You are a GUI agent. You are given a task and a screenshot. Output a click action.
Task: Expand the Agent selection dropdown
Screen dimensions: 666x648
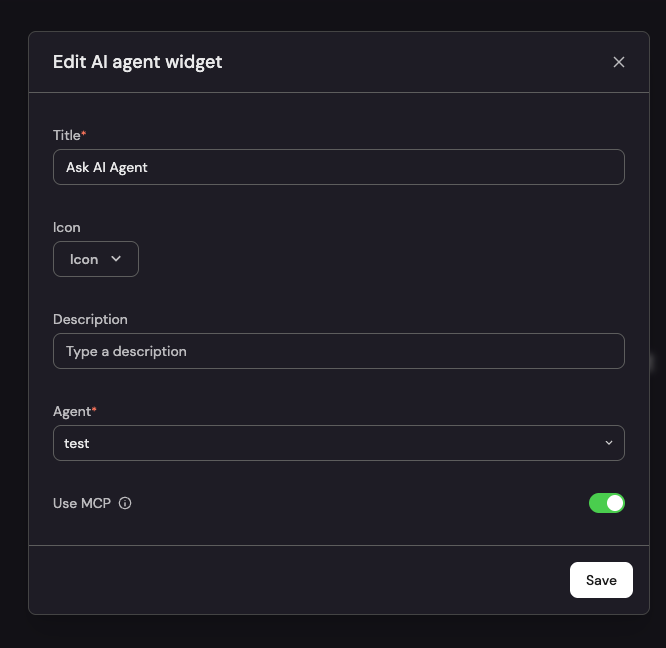click(338, 443)
